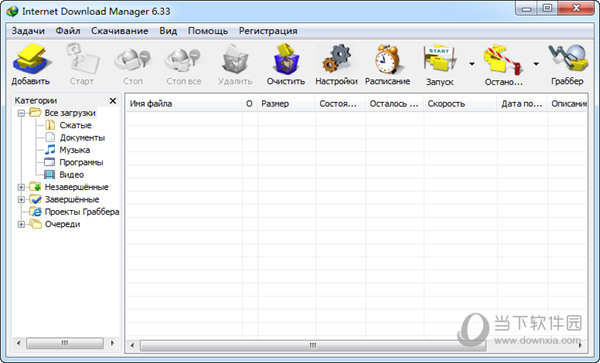Open the Скачивание menu
The height and width of the screenshot is (363, 600).
tap(119, 31)
